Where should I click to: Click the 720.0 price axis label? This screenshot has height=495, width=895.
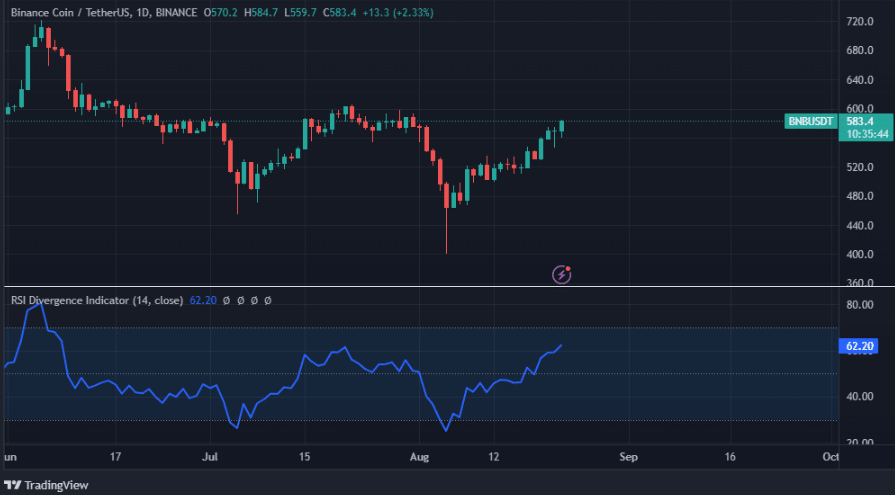(860, 22)
